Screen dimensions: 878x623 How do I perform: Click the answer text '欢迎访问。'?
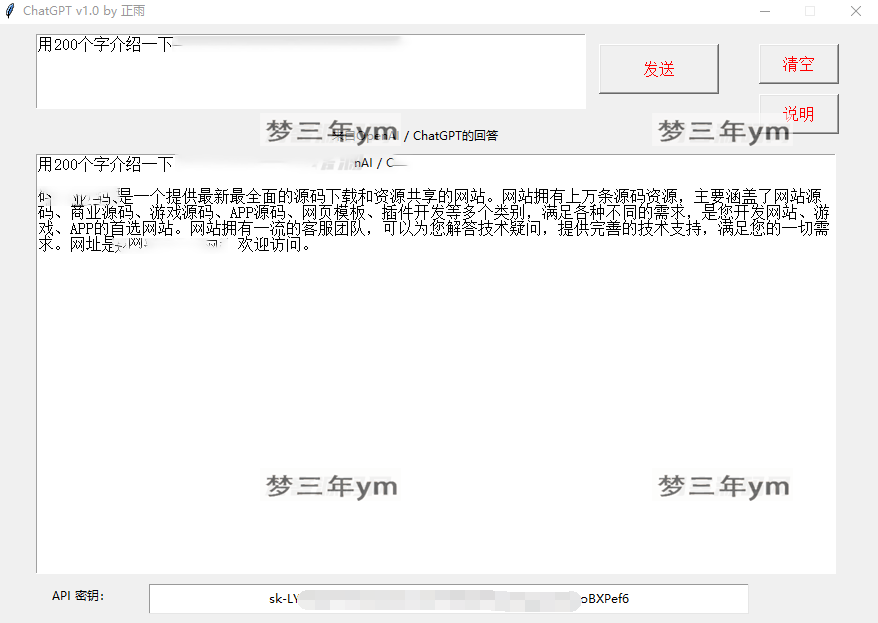tap(274, 245)
